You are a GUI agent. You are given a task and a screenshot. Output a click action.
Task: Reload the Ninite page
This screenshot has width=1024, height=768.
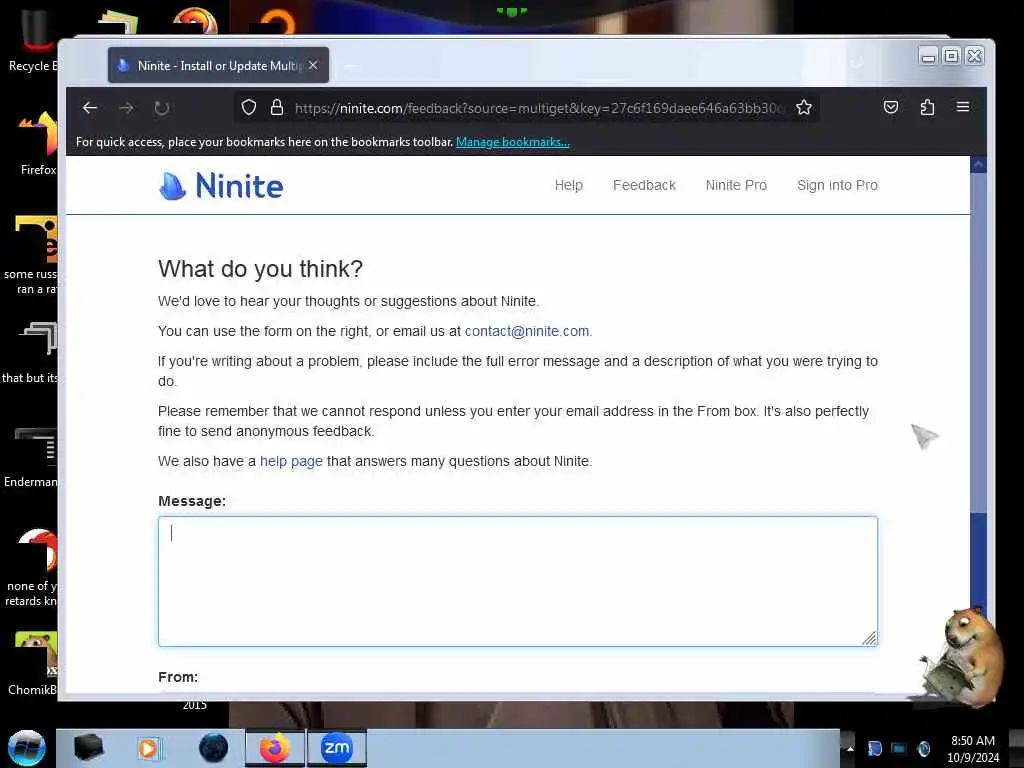click(x=162, y=108)
